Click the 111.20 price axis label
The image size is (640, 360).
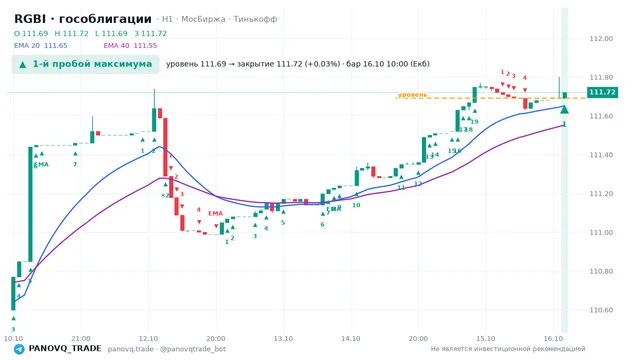coord(601,194)
